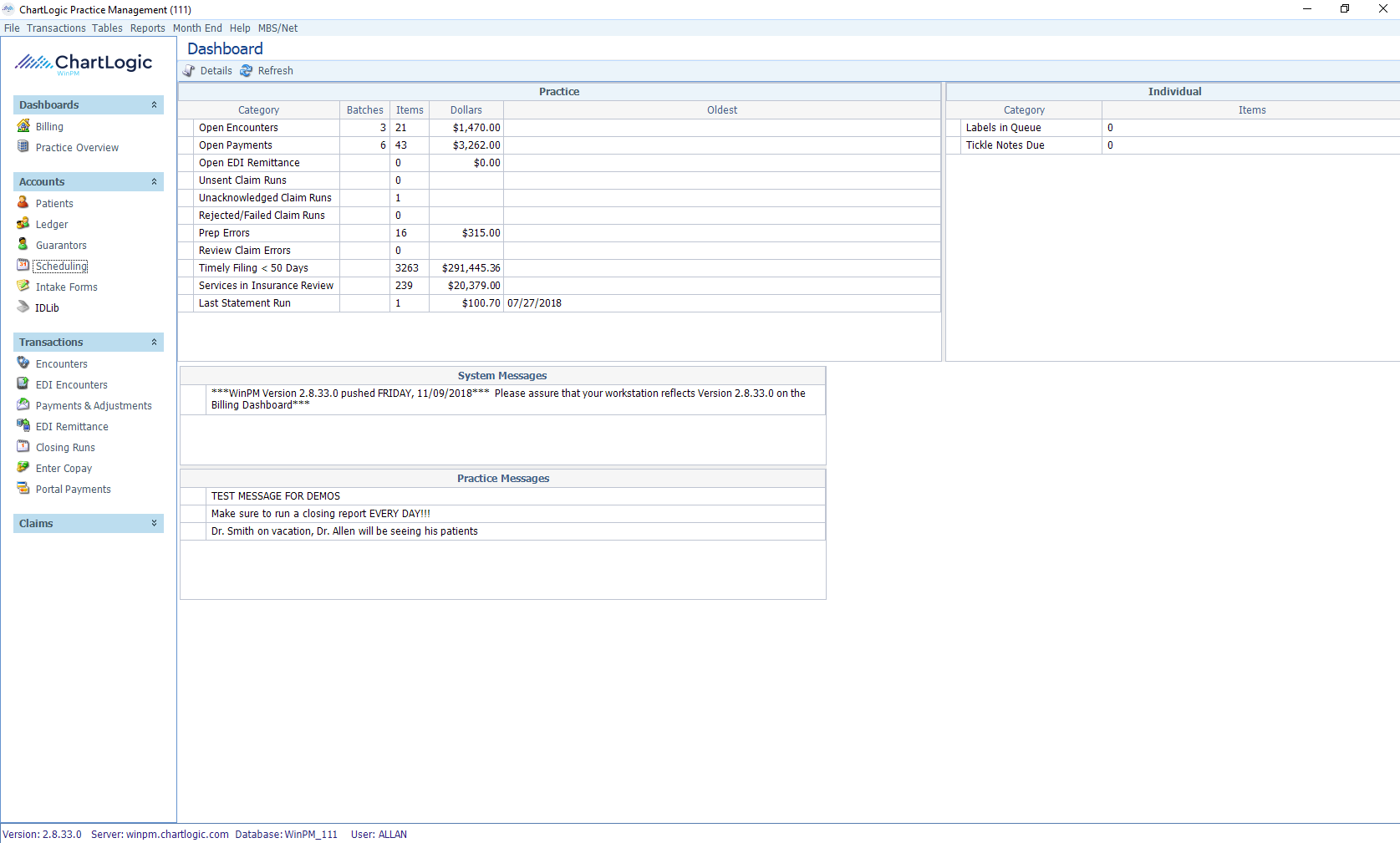Screen dimensions: 1400x843
Task: Open the Reports menu
Action: click(148, 28)
